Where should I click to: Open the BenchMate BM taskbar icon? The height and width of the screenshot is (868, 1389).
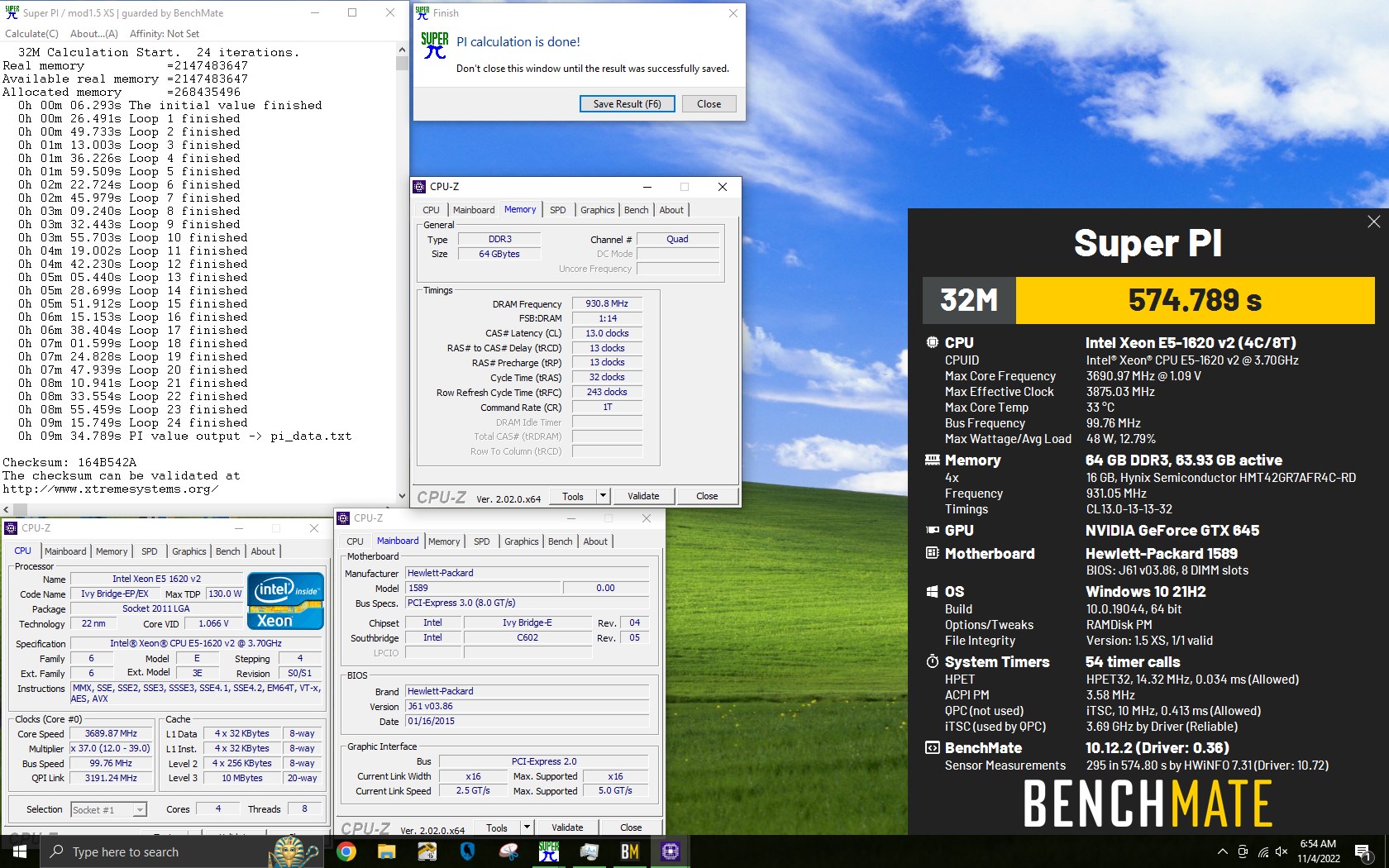(x=630, y=851)
